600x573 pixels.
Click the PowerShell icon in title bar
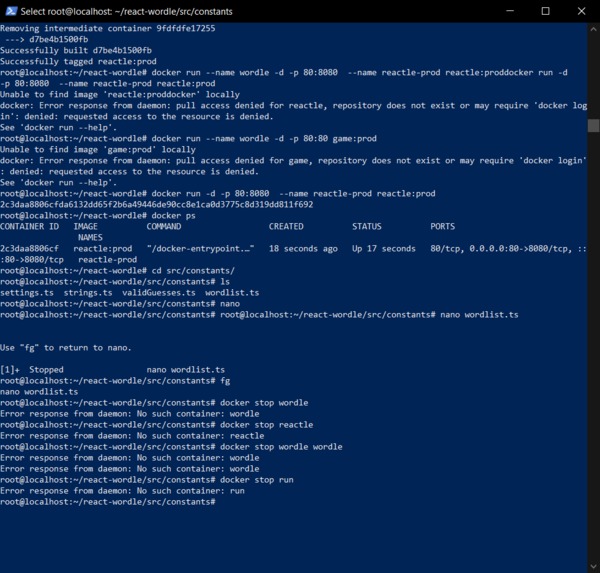11,11
